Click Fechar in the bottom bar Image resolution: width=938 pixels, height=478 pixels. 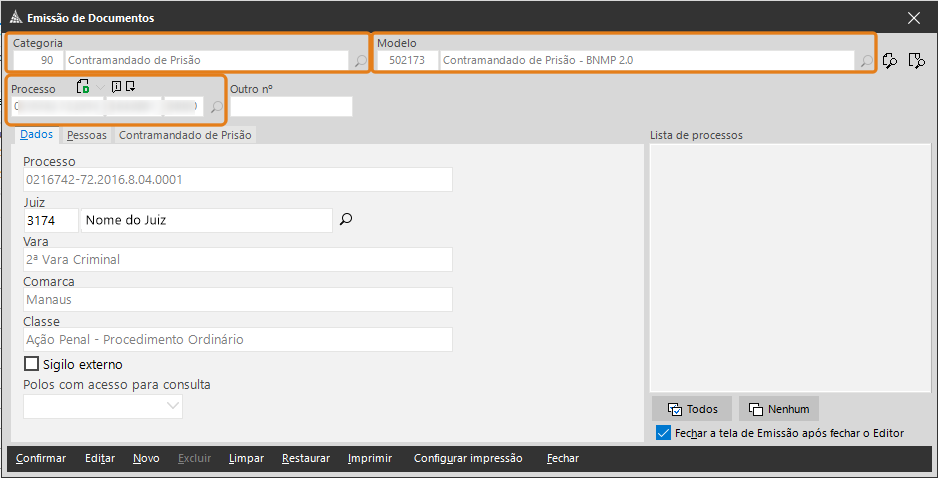click(x=563, y=458)
